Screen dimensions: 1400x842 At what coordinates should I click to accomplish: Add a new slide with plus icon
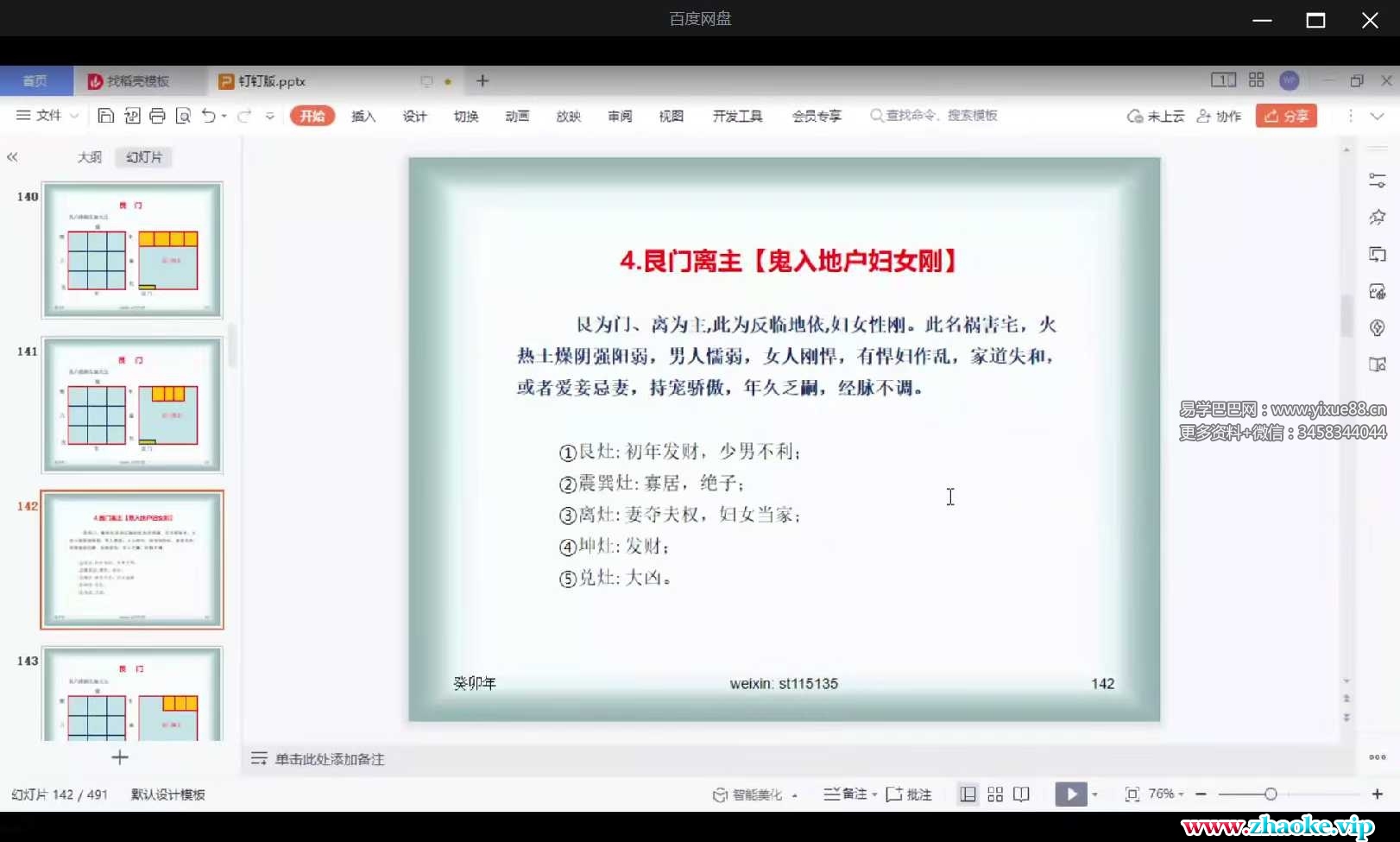[x=120, y=757]
